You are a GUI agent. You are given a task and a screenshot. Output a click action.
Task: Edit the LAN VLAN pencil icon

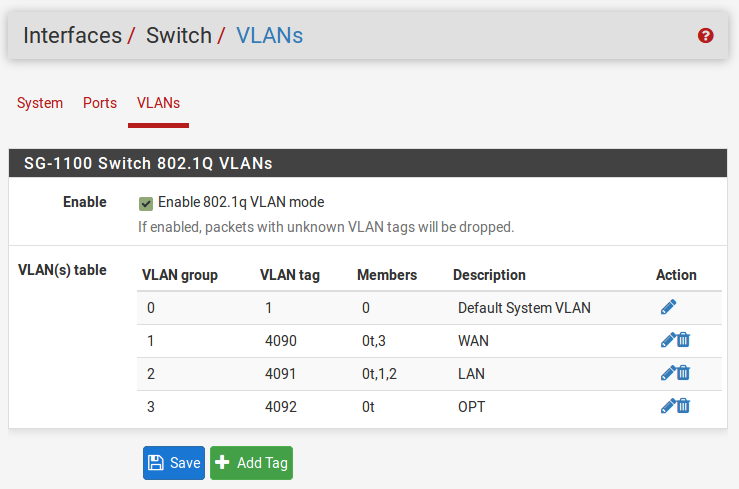click(x=668, y=373)
